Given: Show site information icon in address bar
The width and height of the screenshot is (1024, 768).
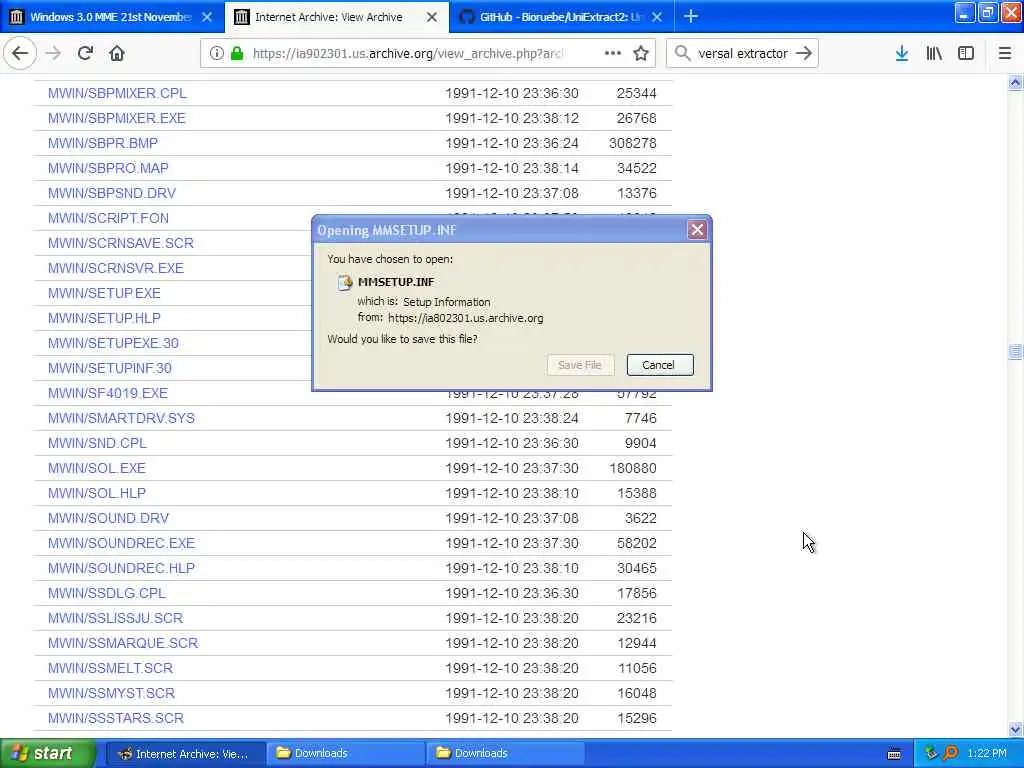Looking at the screenshot, I should click(217, 54).
